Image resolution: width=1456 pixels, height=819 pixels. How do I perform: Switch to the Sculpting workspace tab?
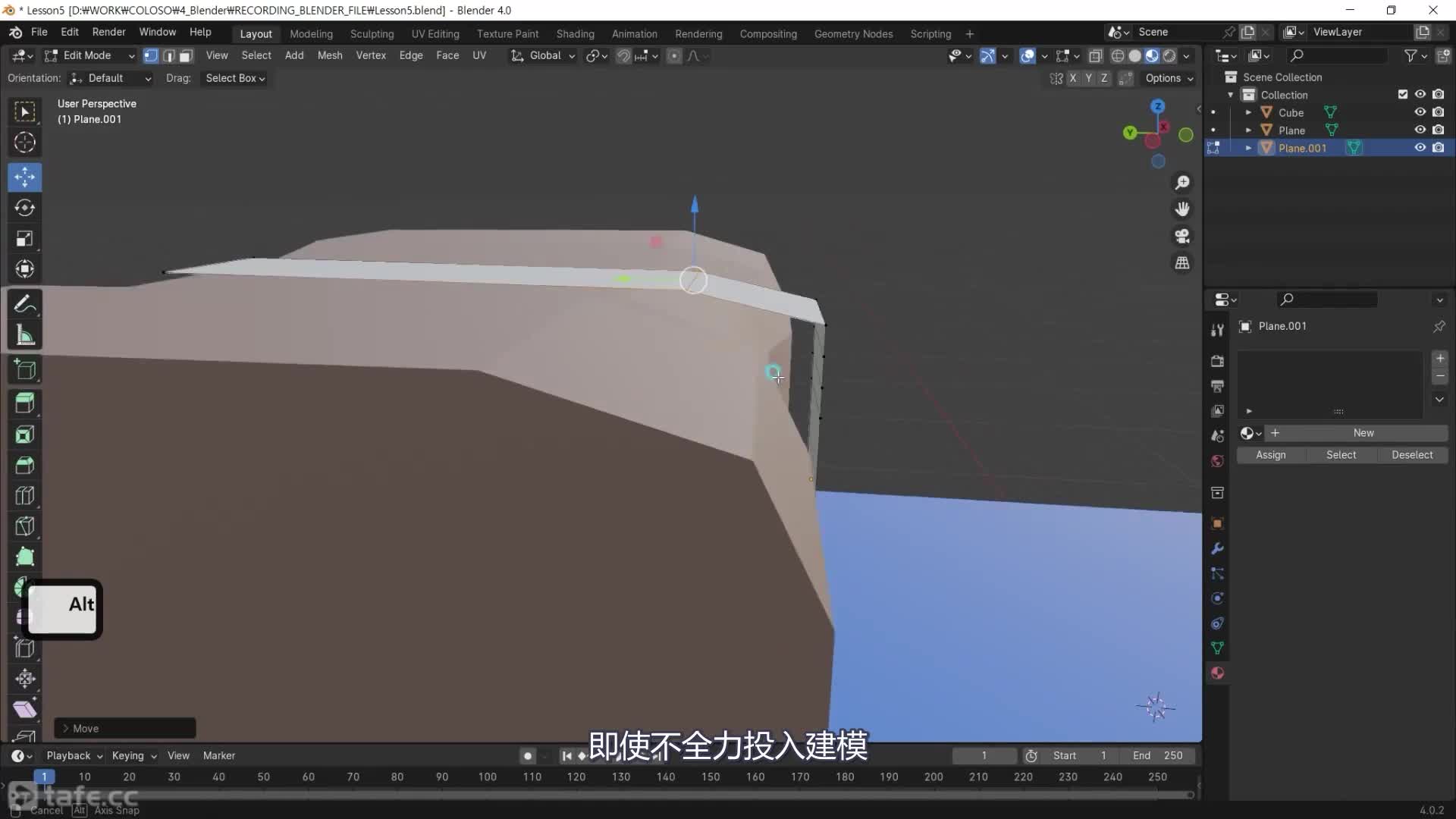(x=372, y=33)
